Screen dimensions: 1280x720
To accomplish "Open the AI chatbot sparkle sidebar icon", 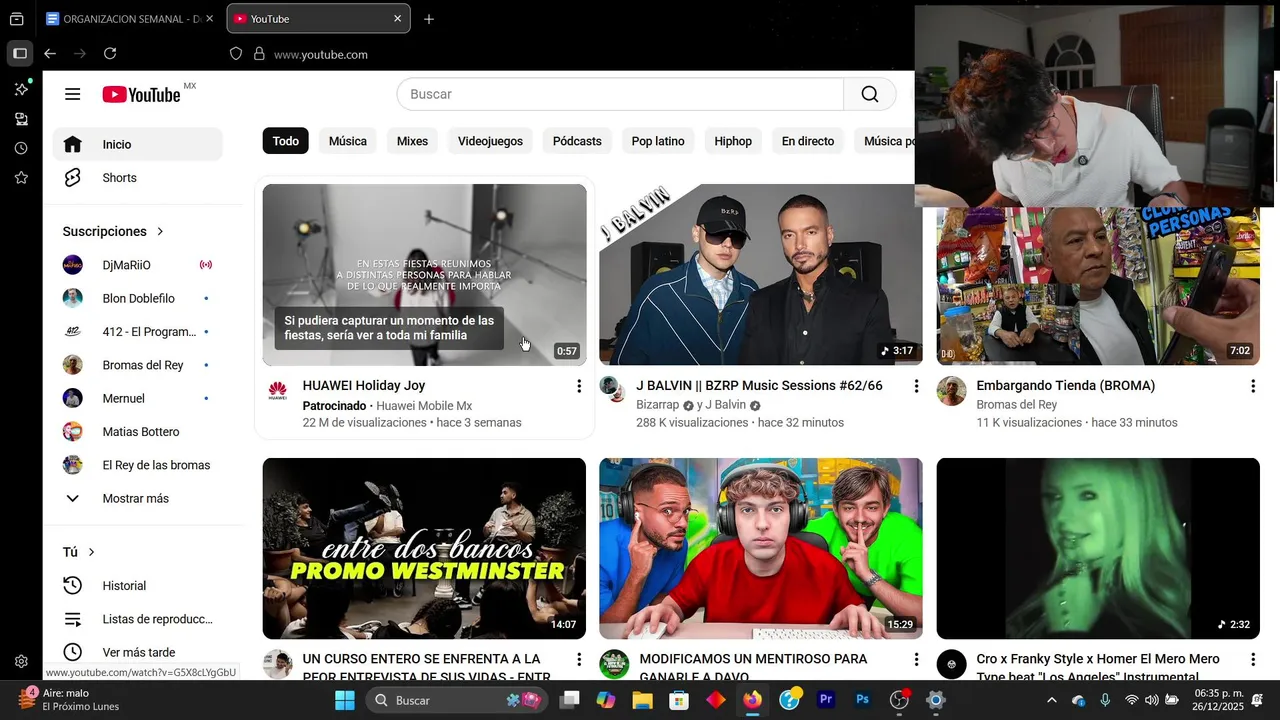I will (x=21, y=89).
